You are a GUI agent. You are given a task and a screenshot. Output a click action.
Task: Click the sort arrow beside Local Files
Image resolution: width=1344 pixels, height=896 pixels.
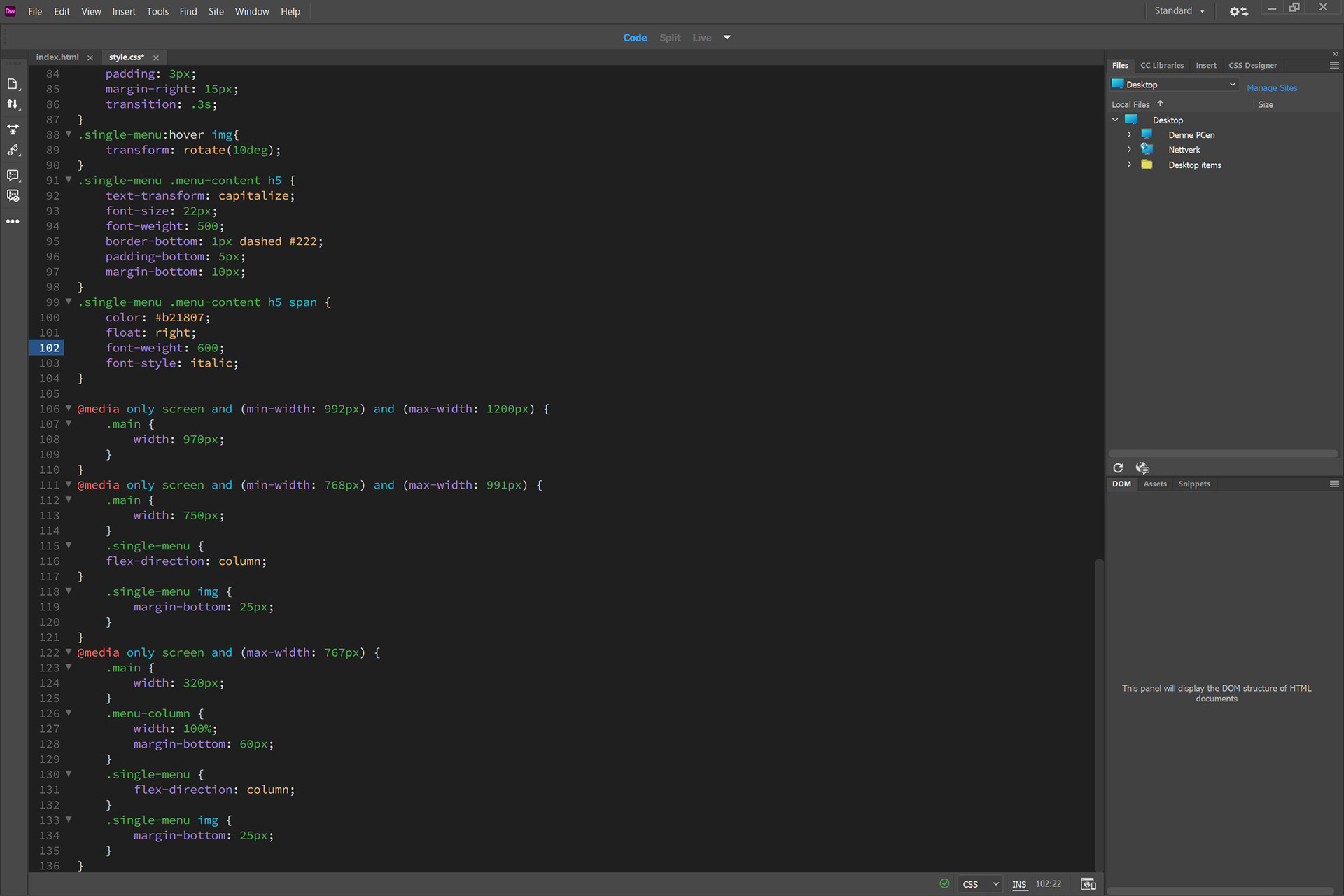click(1160, 104)
